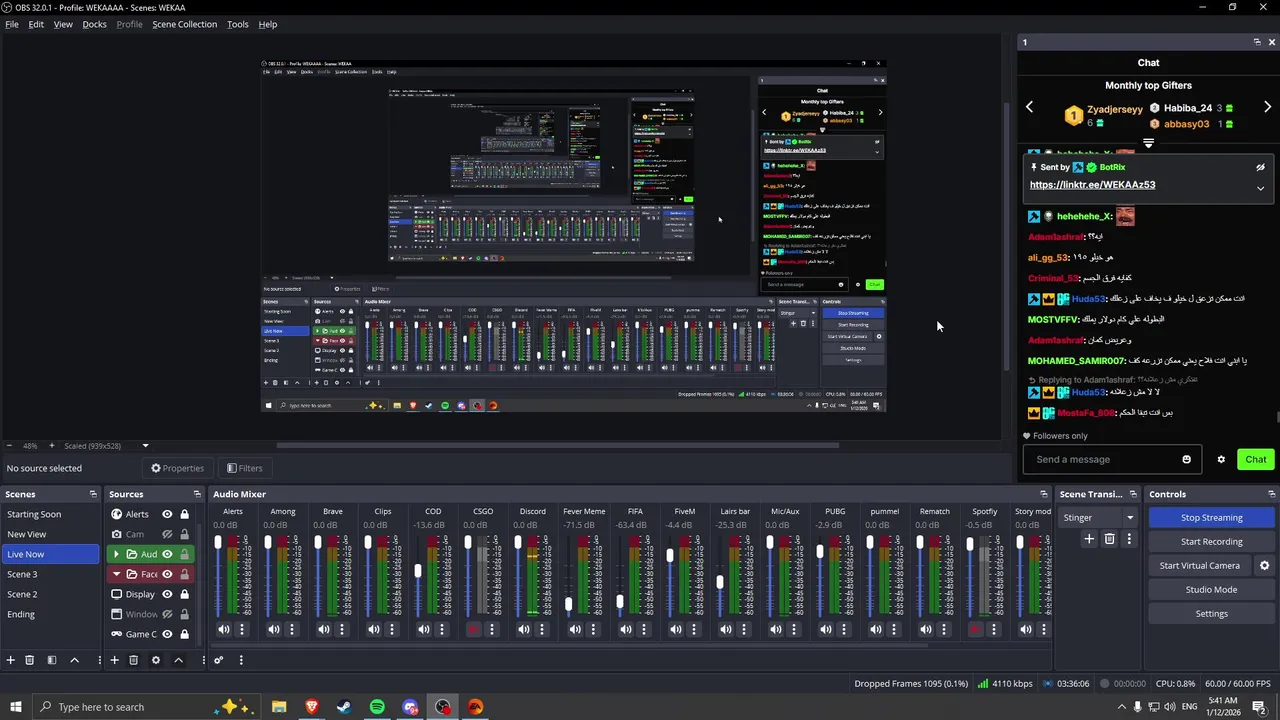The height and width of the screenshot is (720, 1280).
Task: Click the Fever Meme volume fader handle
Action: (568, 604)
